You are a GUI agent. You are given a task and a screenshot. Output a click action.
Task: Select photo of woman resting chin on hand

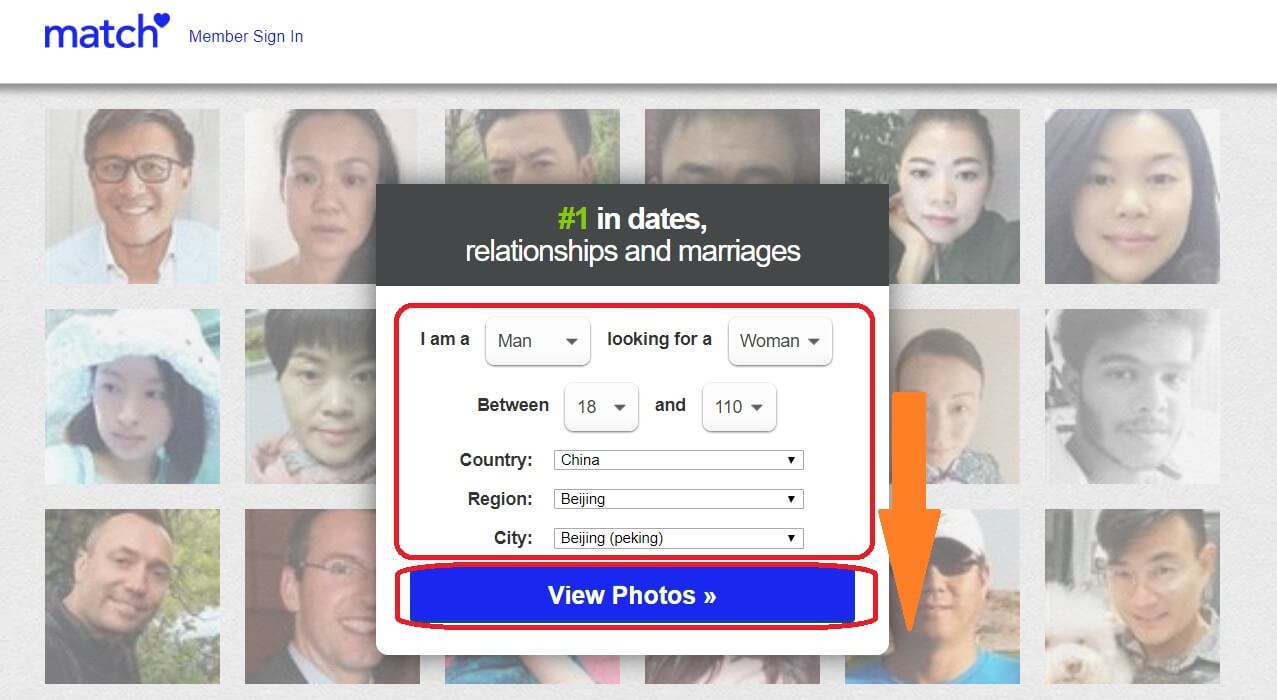(932, 196)
